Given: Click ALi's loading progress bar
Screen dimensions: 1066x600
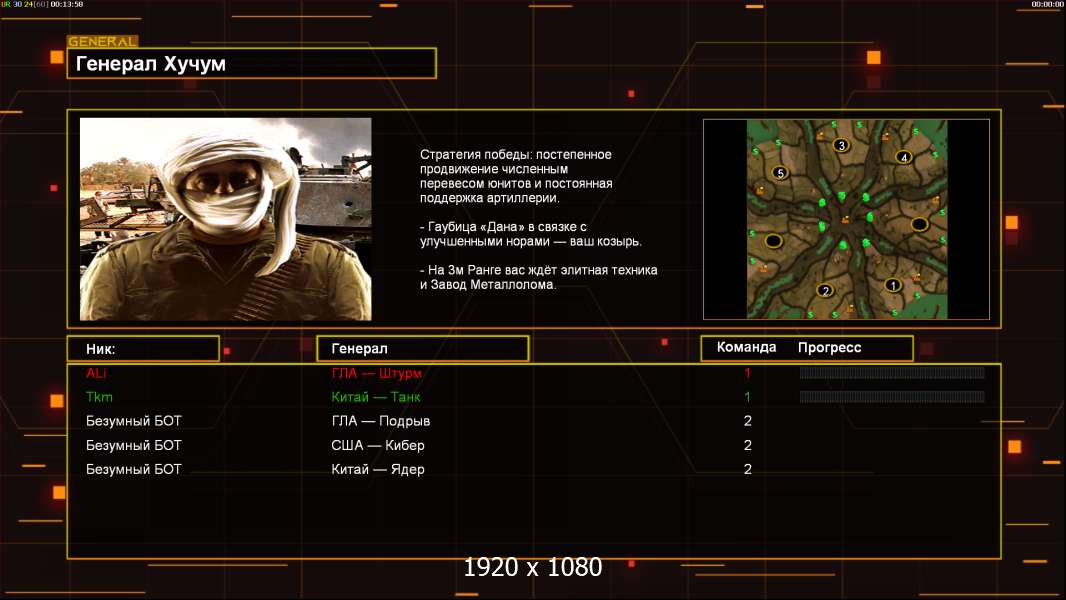Looking at the screenshot, I should click(x=892, y=372).
